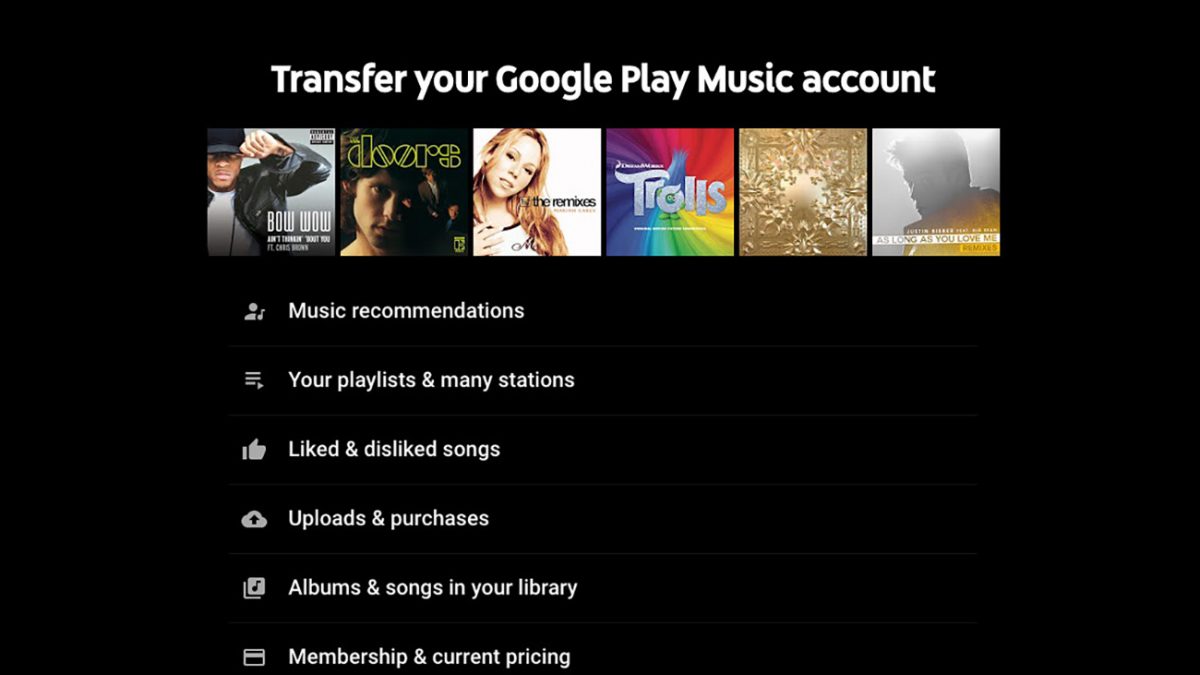
Task: Click the thumbs-up liked songs icon
Action: (254, 449)
